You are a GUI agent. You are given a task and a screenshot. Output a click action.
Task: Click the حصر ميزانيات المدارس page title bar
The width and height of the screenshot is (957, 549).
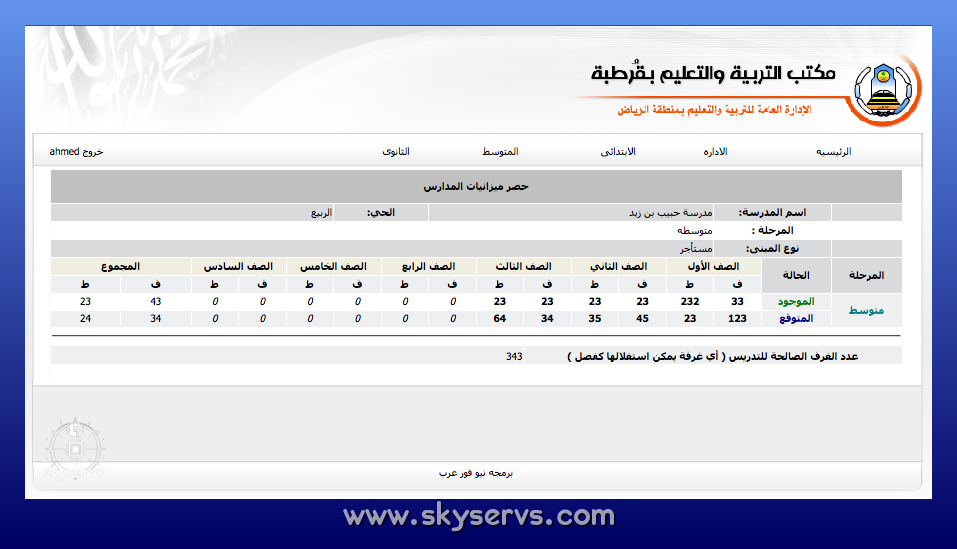click(476, 187)
